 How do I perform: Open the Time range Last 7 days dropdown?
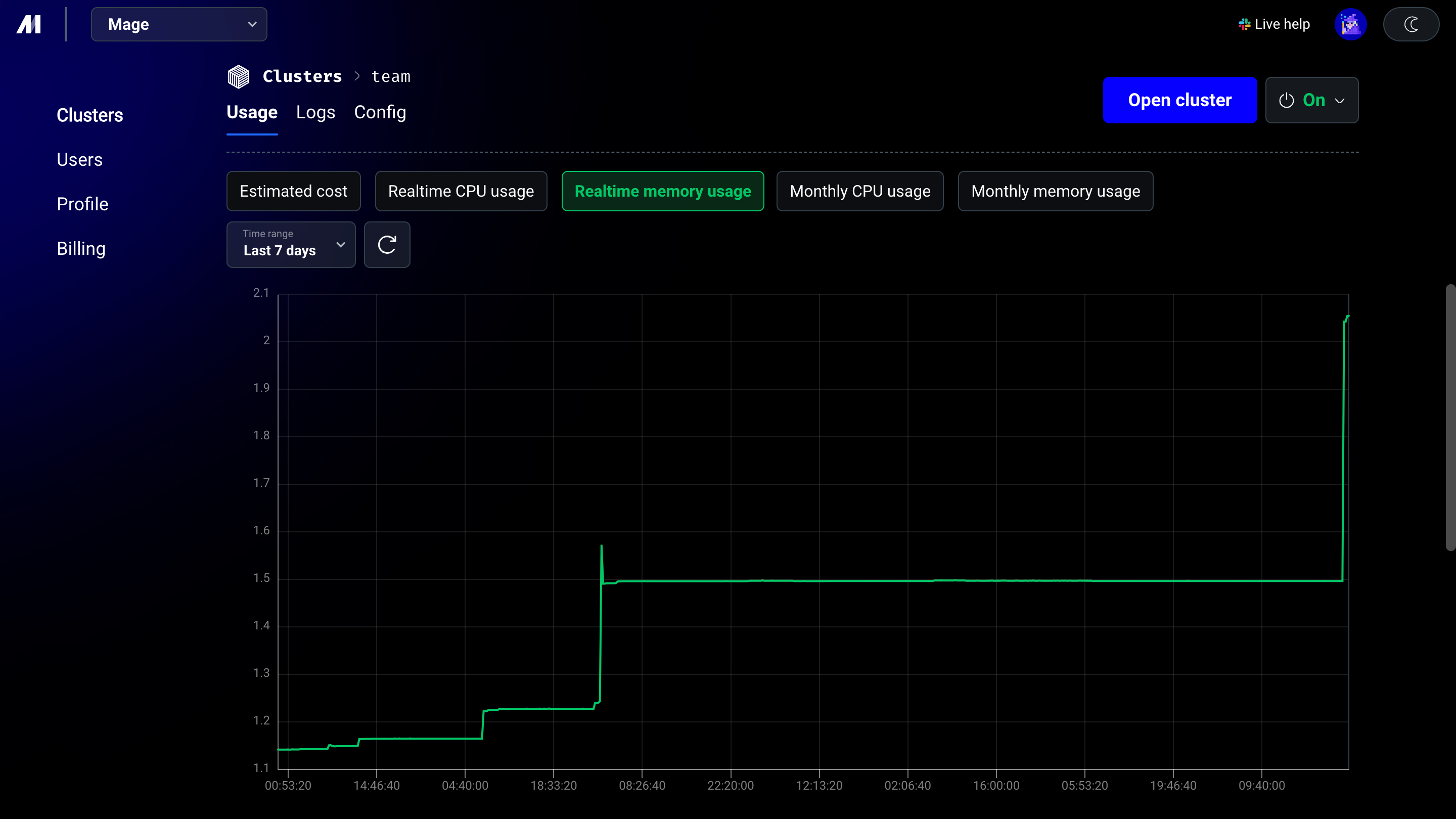291,245
